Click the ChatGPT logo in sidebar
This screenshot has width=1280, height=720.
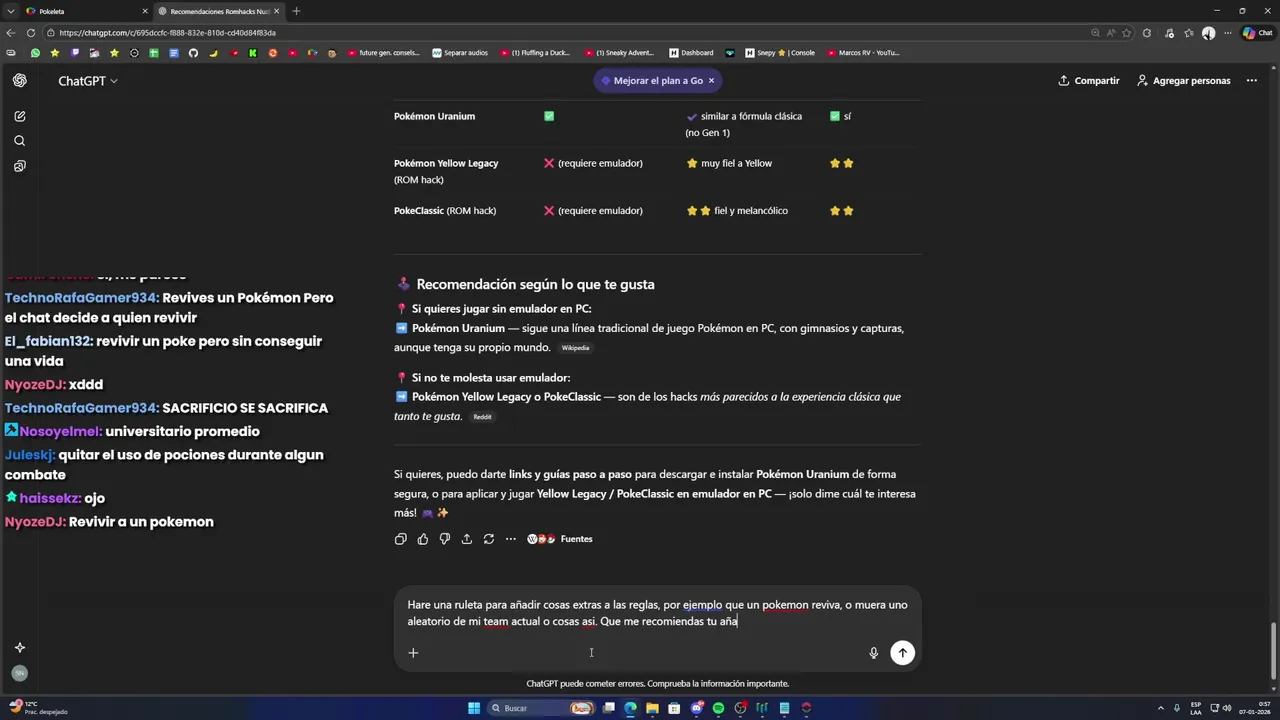pos(20,80)
